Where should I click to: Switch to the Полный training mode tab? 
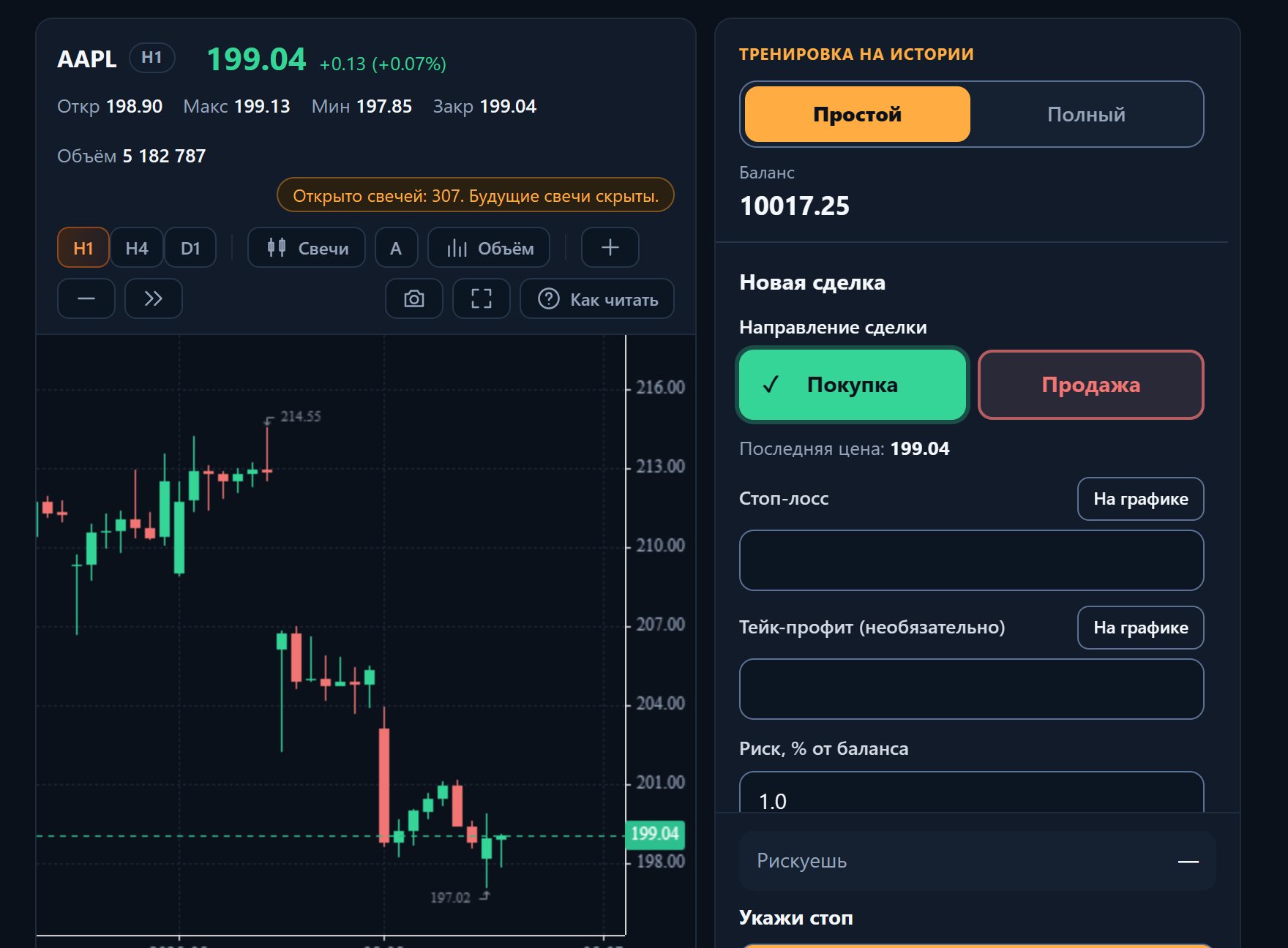[x=1086, y=114]
